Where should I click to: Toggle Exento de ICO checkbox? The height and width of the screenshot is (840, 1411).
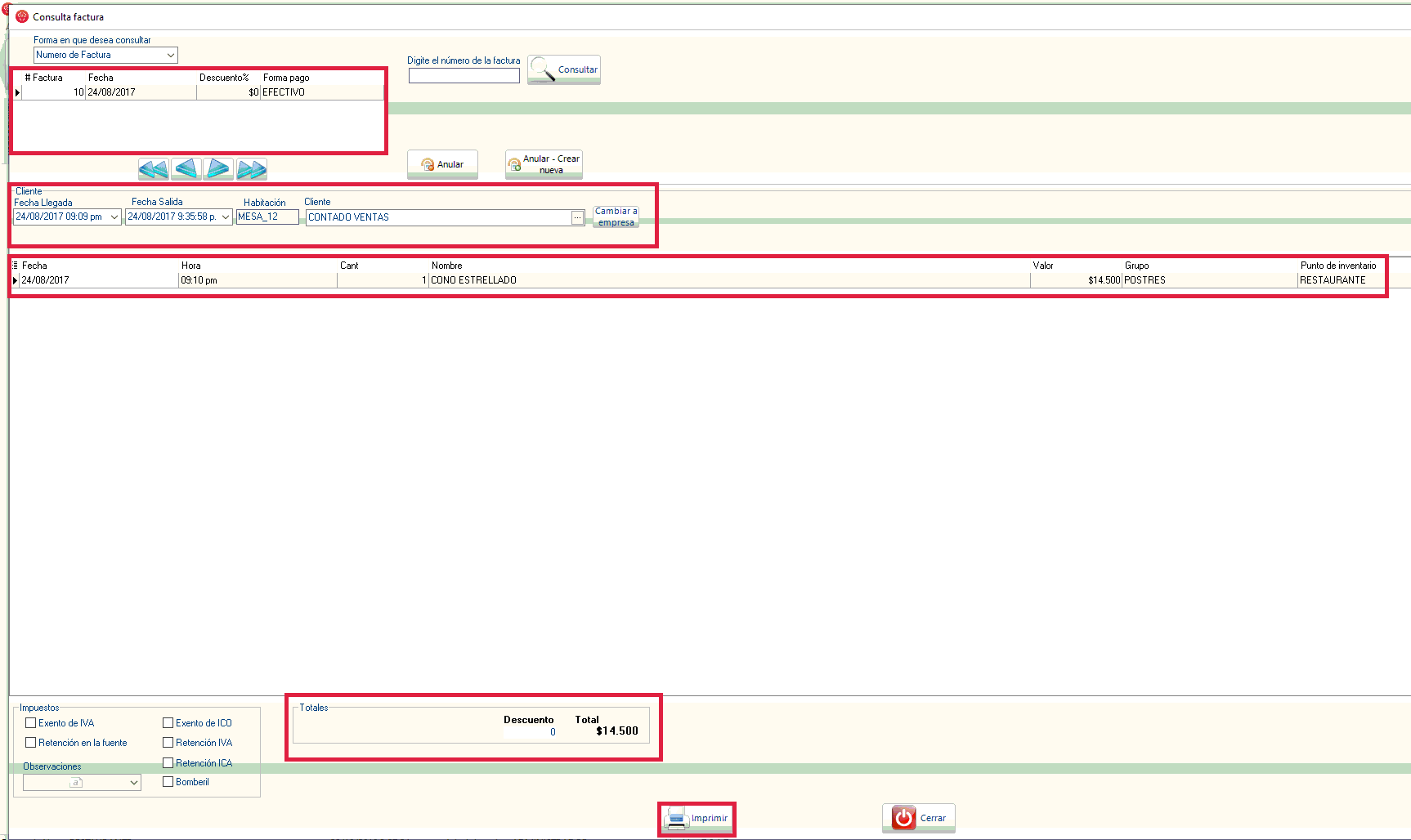pos(168,723)
